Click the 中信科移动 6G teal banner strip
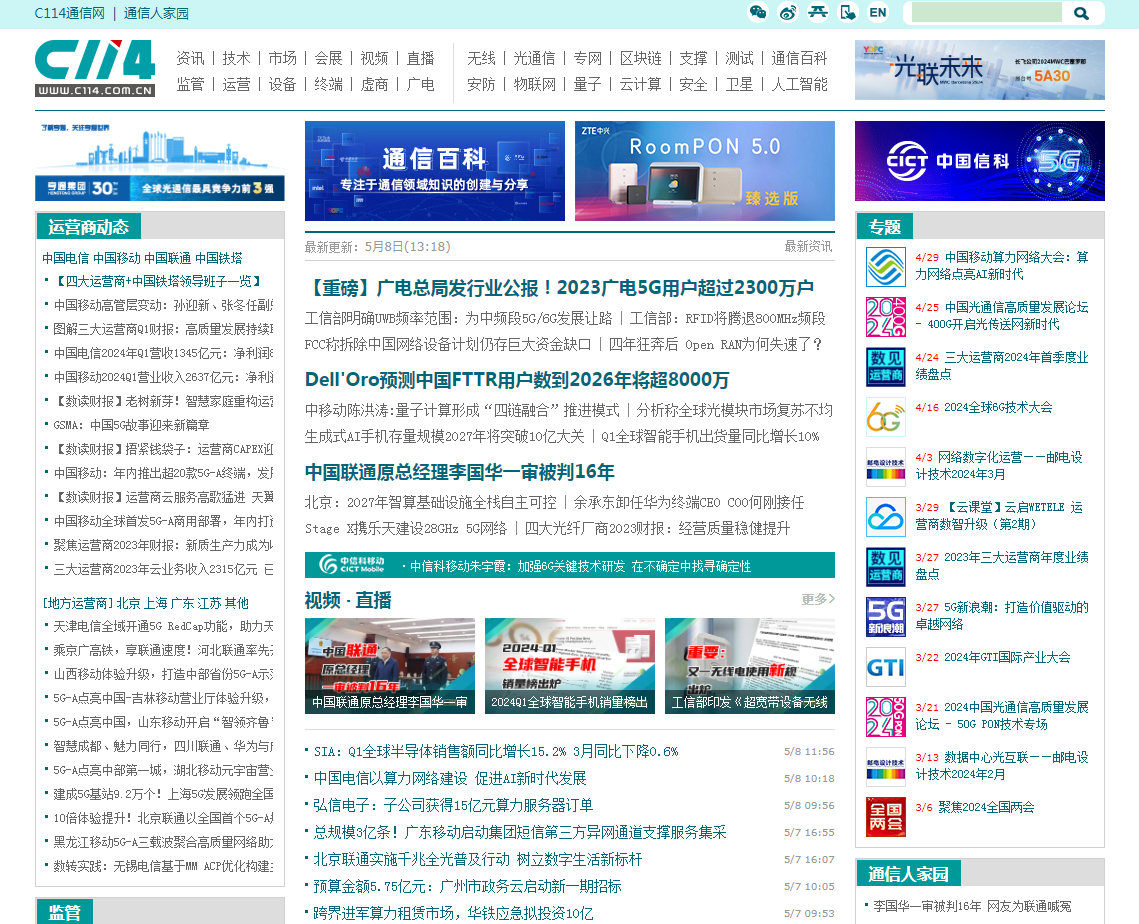Image resolution: width=1139 pixels, height=924 pixels. (570, 565)
